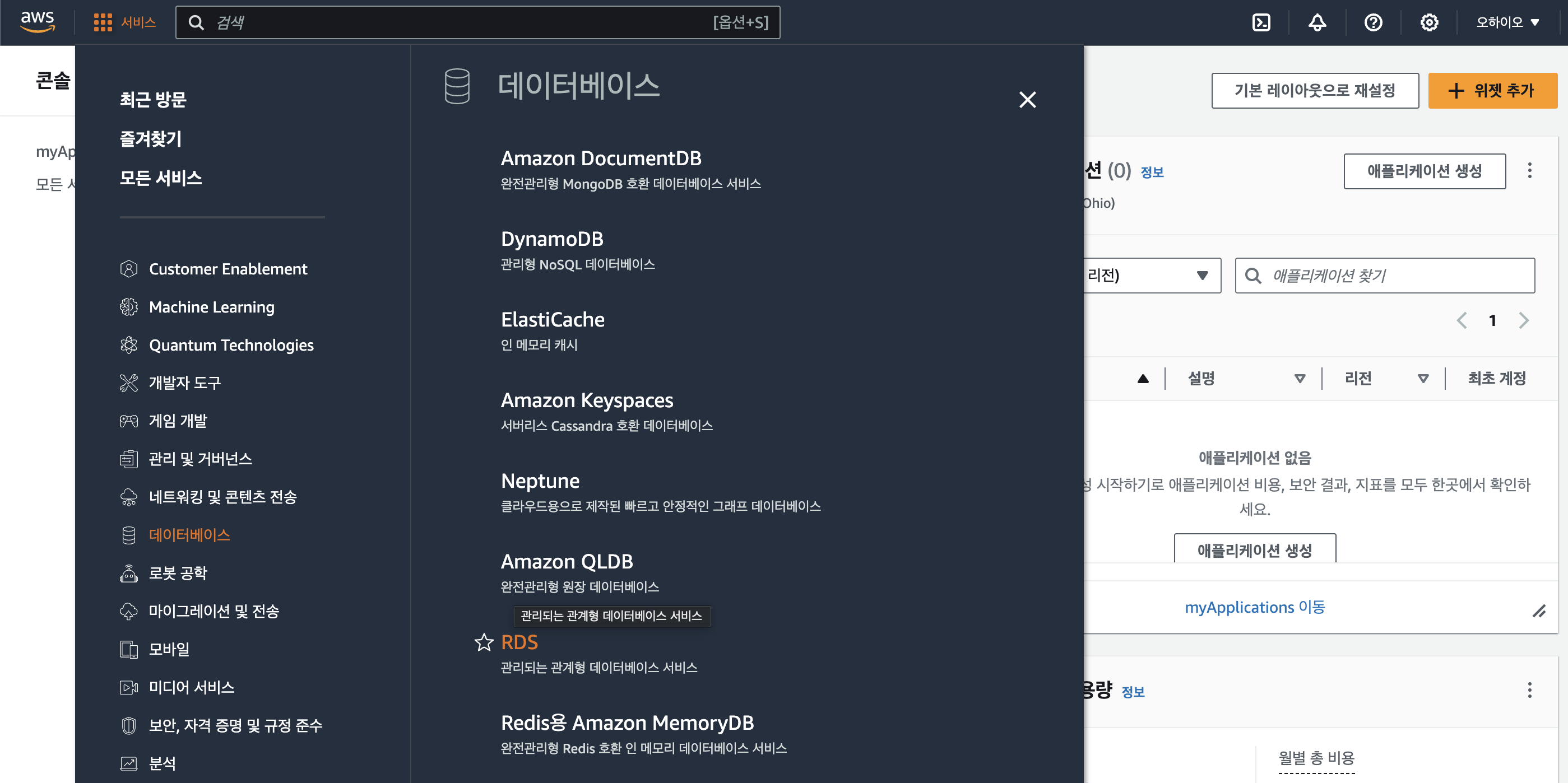Click the Machine Learning category icon

128,306
